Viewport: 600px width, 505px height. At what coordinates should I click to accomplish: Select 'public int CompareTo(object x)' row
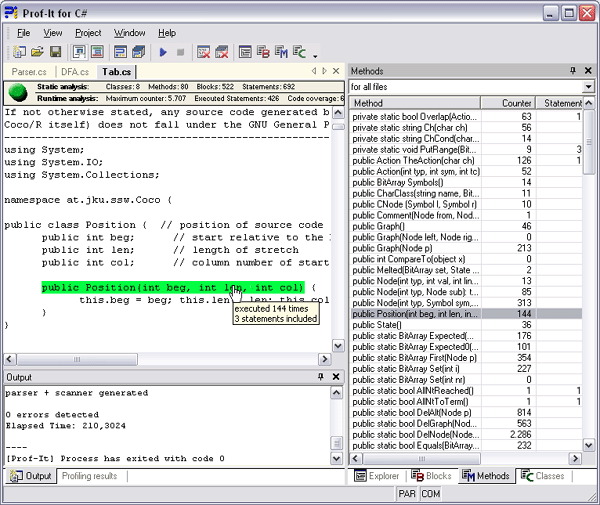[466, 259]
